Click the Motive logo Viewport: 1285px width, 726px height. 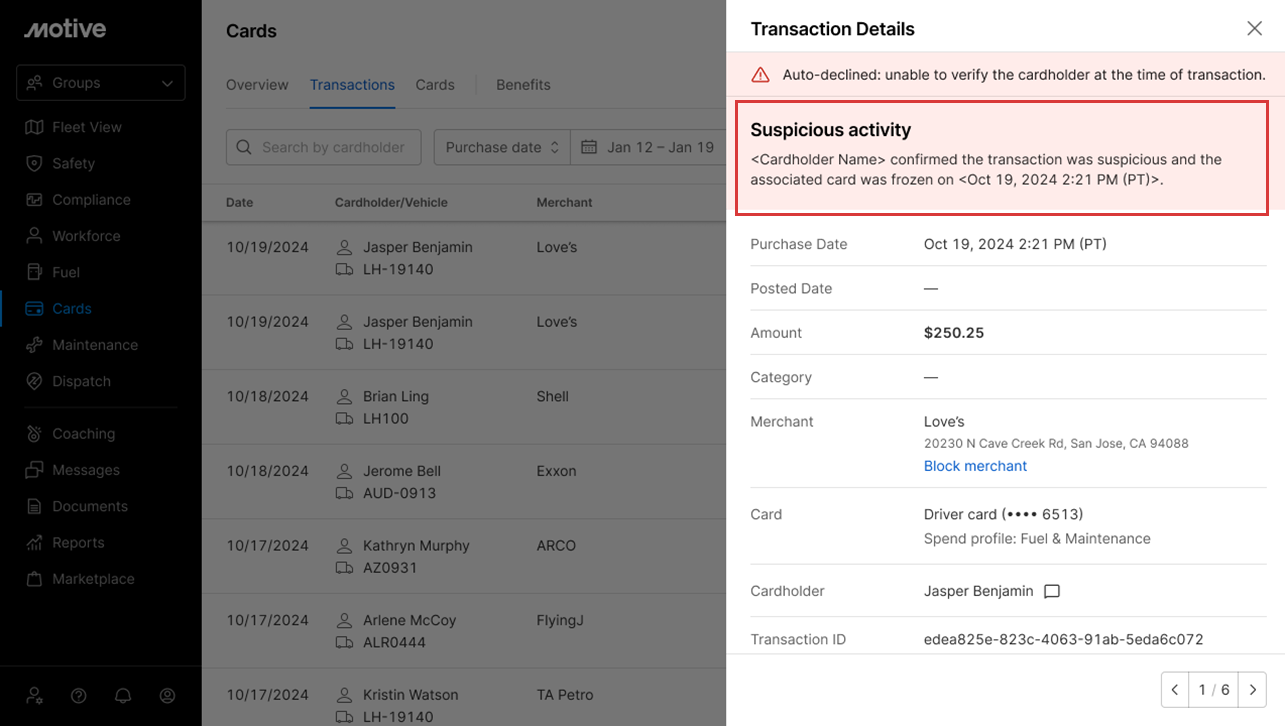(x=65, y=29)
